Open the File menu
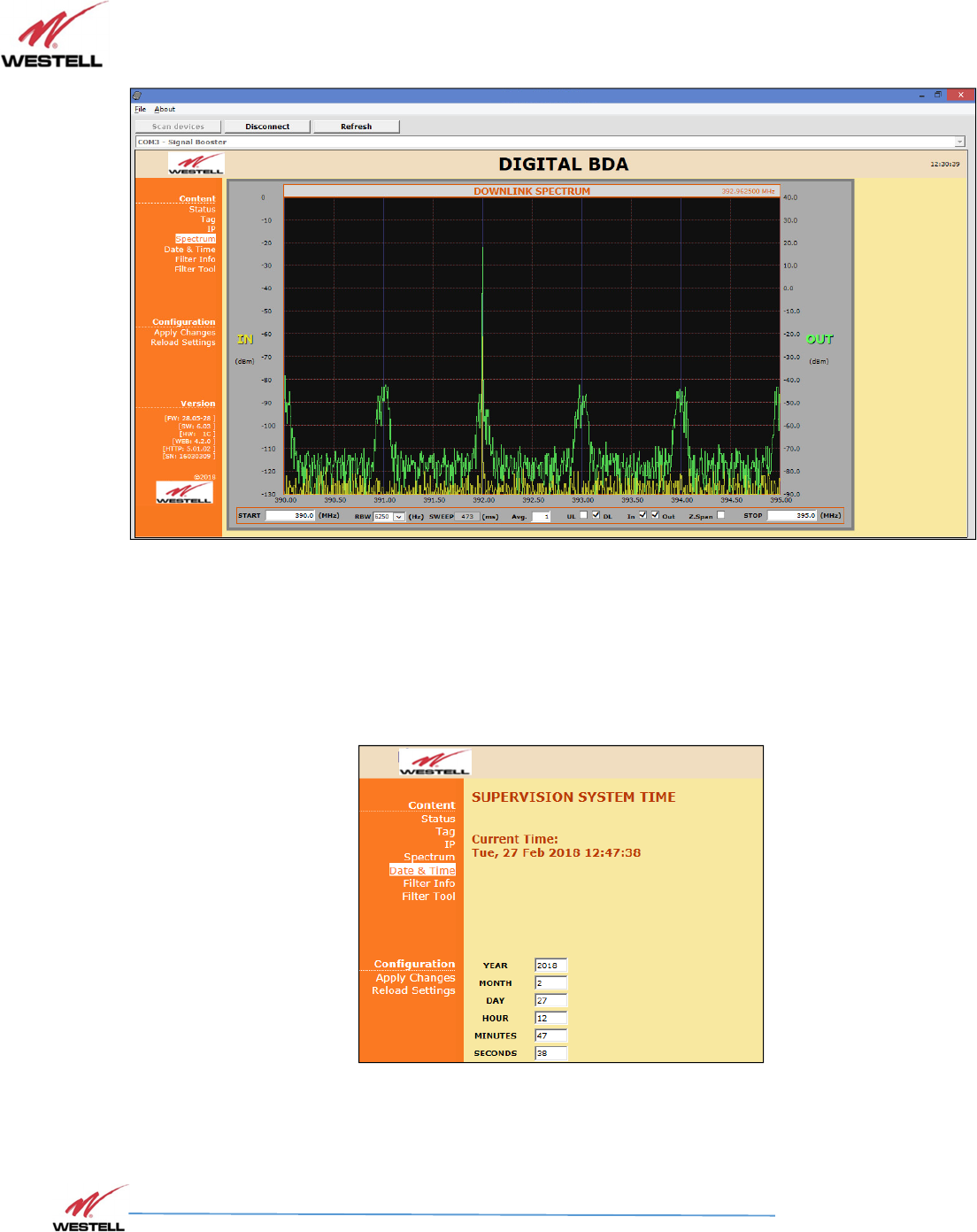The image size is (977, 1232). [141, 110]
